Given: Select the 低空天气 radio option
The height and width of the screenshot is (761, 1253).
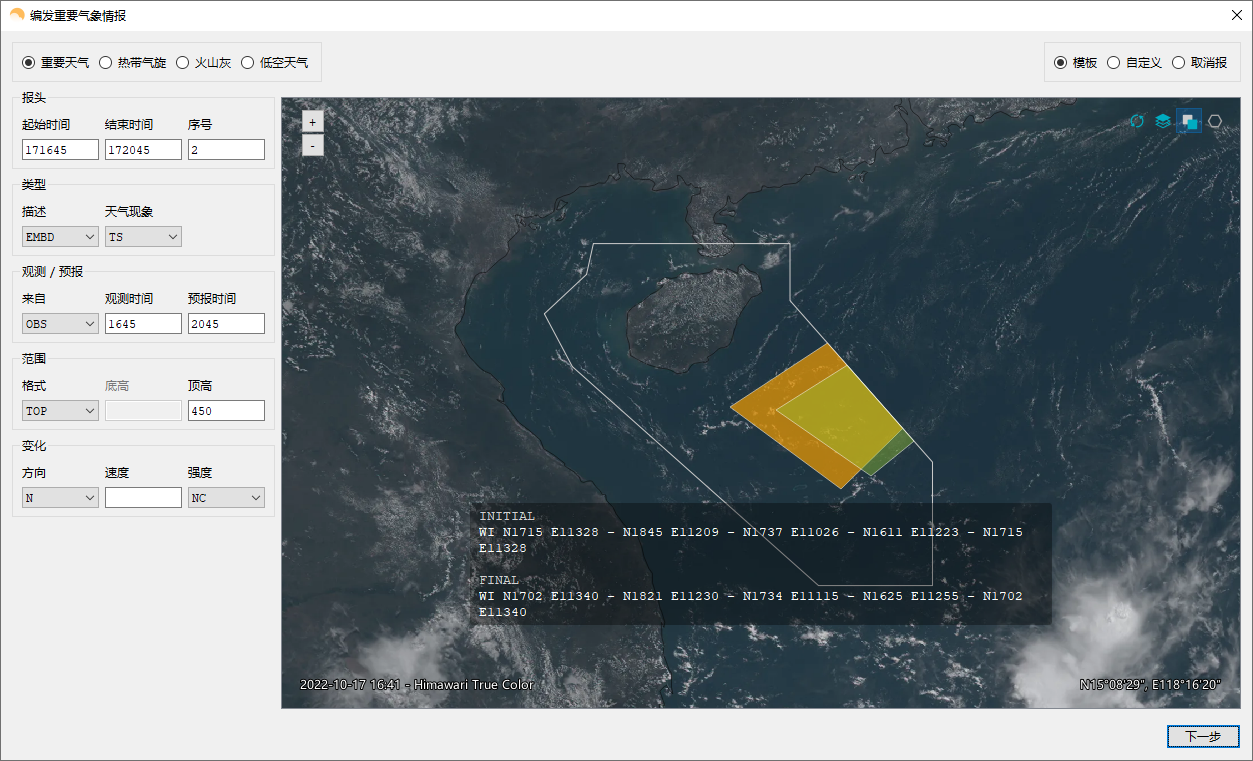Looking at the screenshot, I should 275,62.
